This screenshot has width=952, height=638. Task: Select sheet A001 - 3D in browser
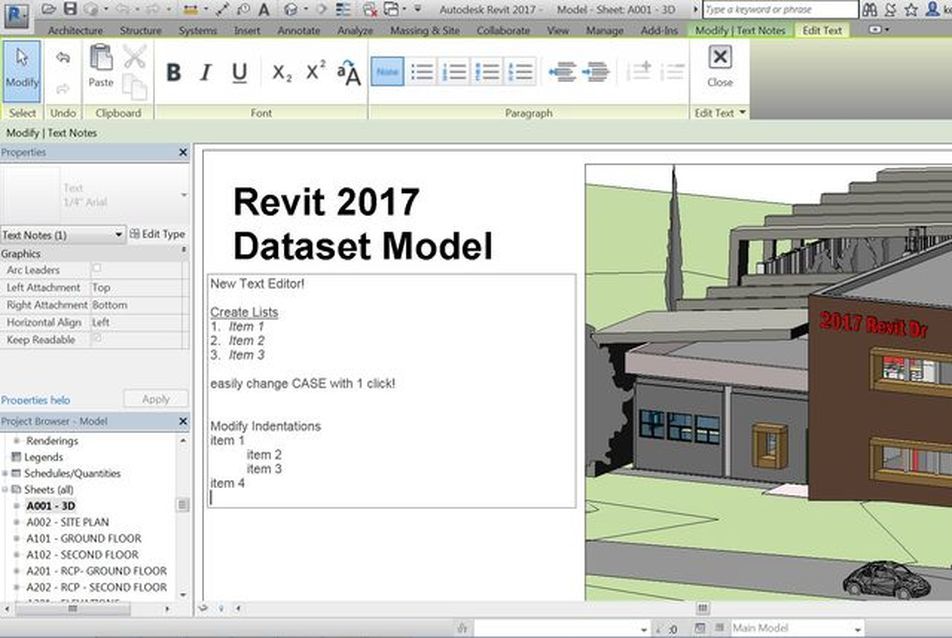51,506
